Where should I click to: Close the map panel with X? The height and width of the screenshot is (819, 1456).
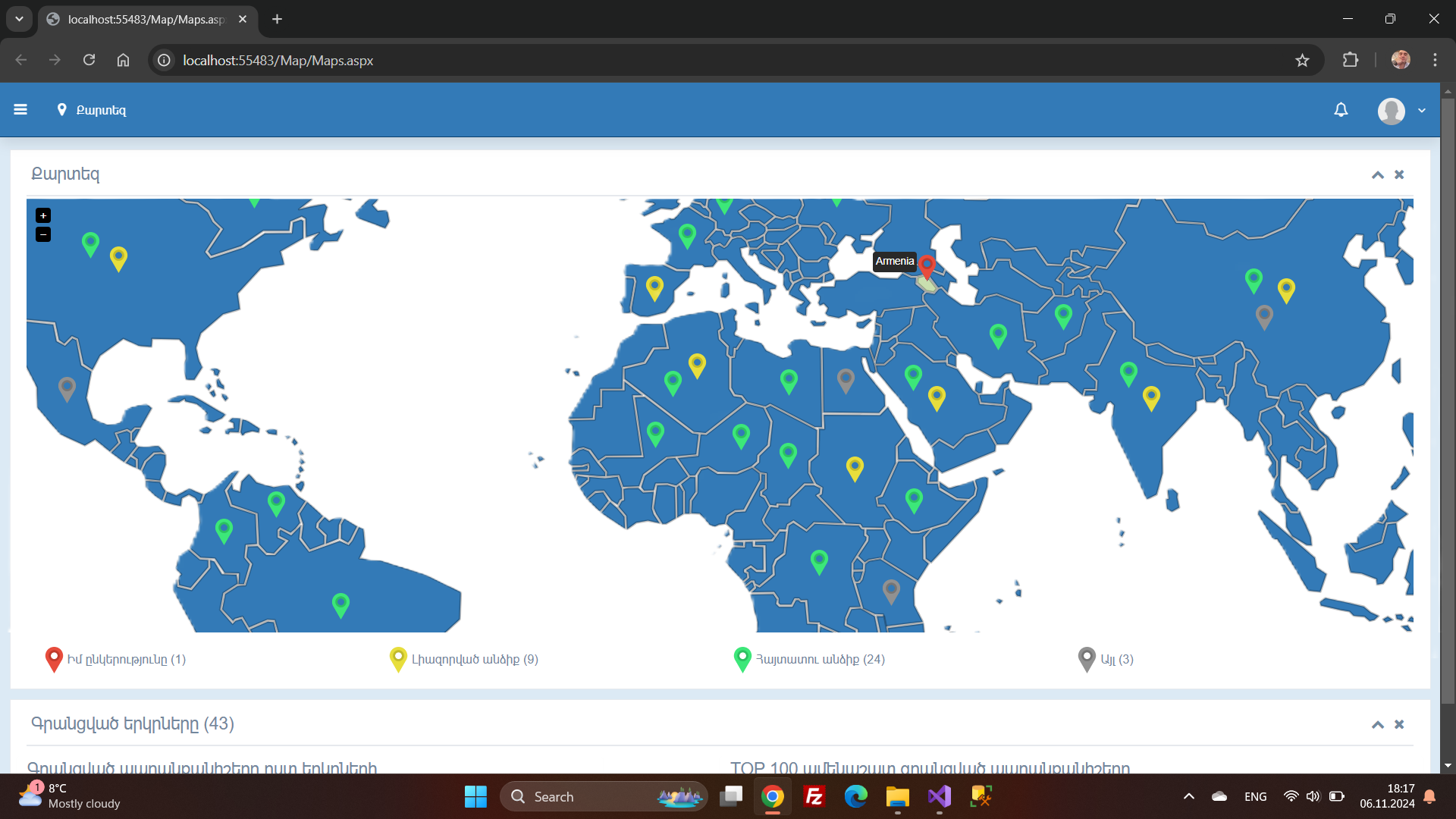[1399, 175]
